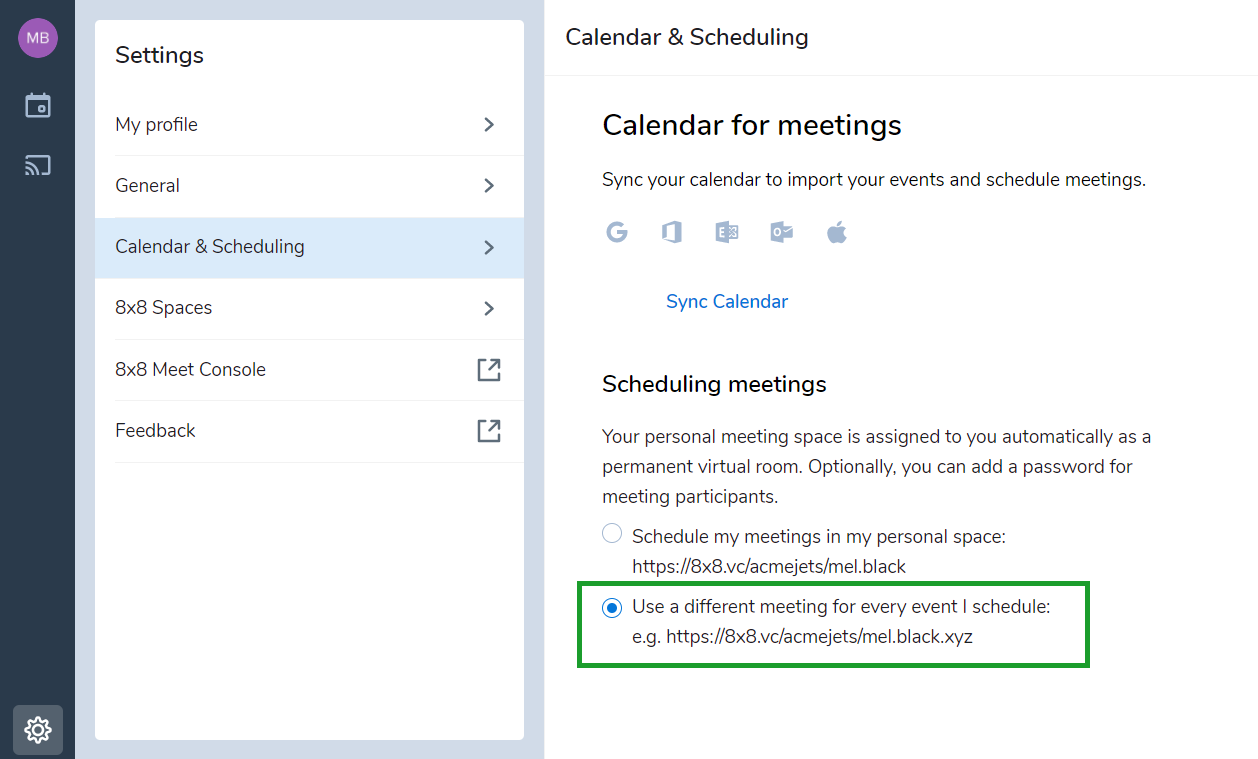The height and width of the screenshot is (759, 1258).
Task: Open settings via the gear icon
Action: pyautogui.click(x=38, y=730)
